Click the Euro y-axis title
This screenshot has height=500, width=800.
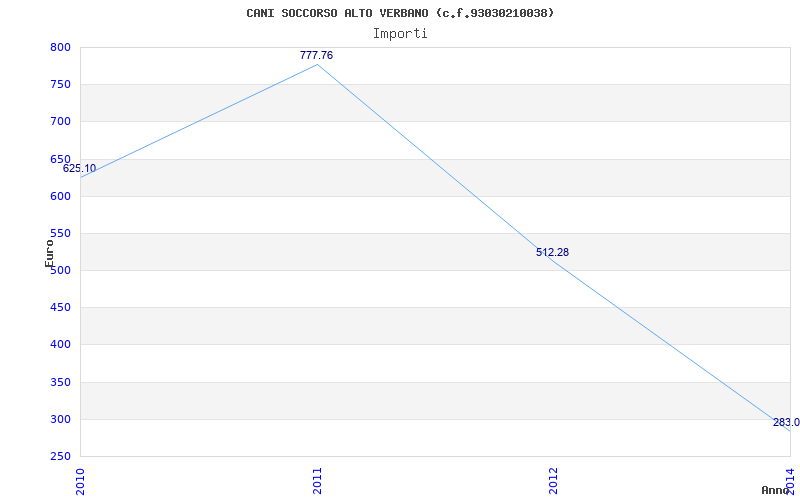coord(49,253)
